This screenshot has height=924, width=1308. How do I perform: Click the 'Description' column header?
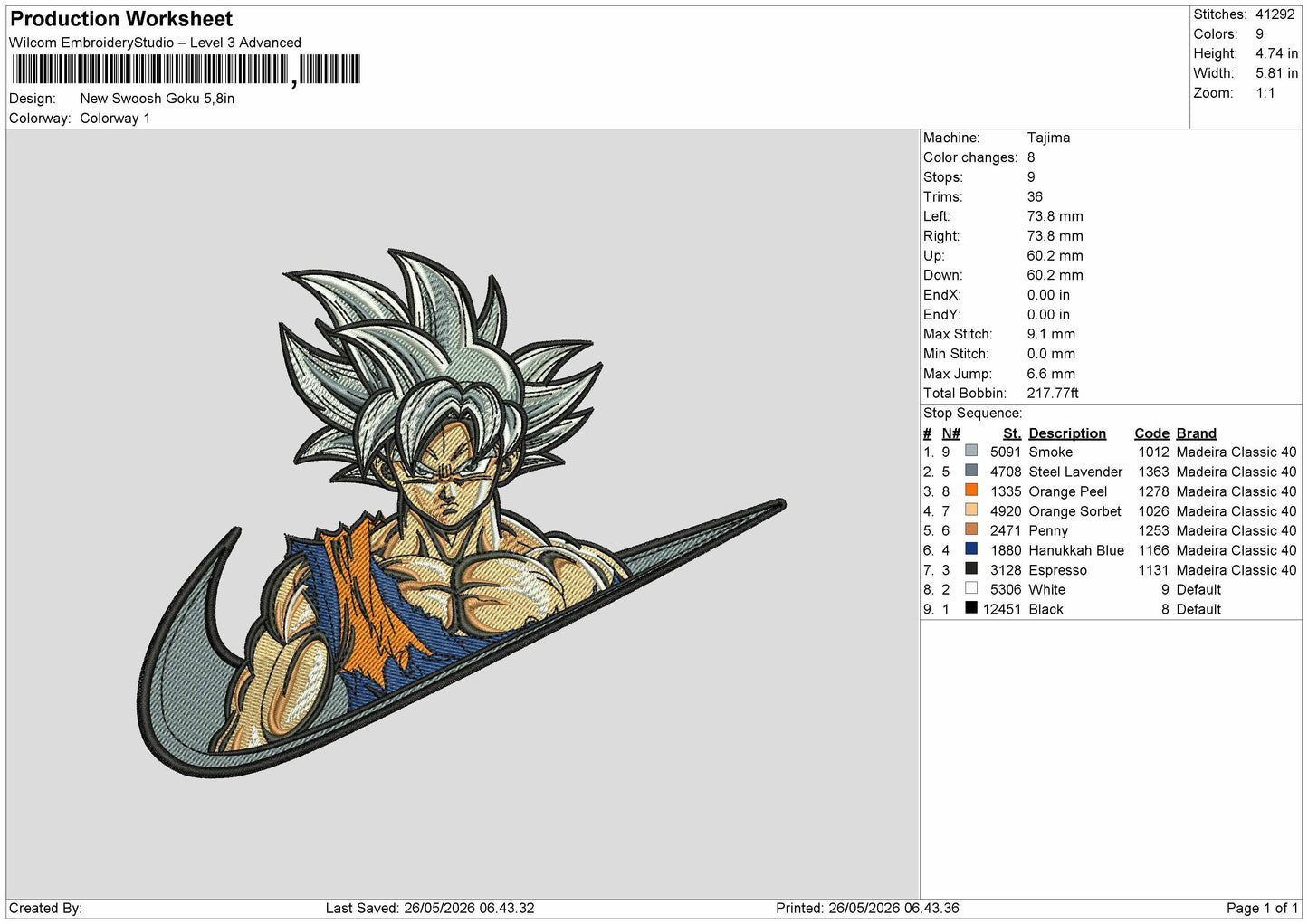pyautogui.click(x=1067, y=433)
